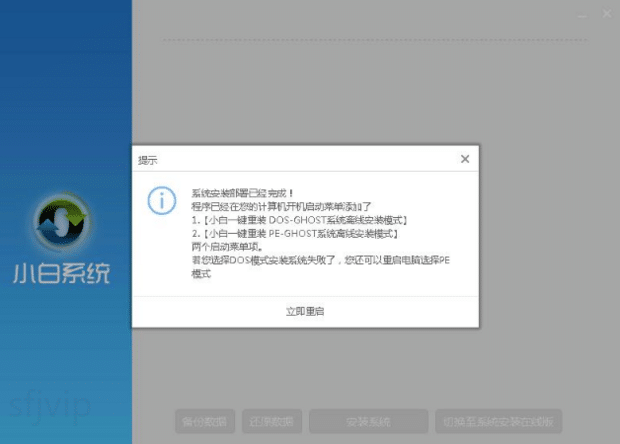This screenshot has width=620, height=444.
Task: Click the 切换至系统安装在线版 button
Action: click(x=500, y=421)
